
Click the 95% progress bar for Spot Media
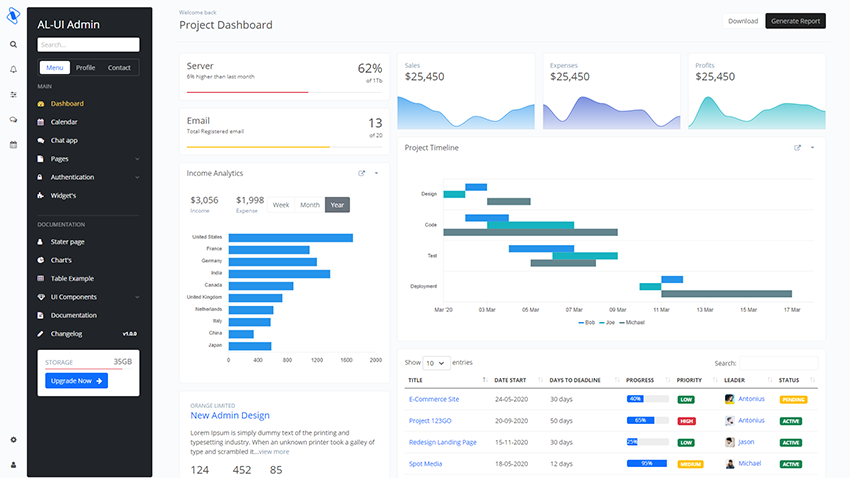(x=646, y=464)
